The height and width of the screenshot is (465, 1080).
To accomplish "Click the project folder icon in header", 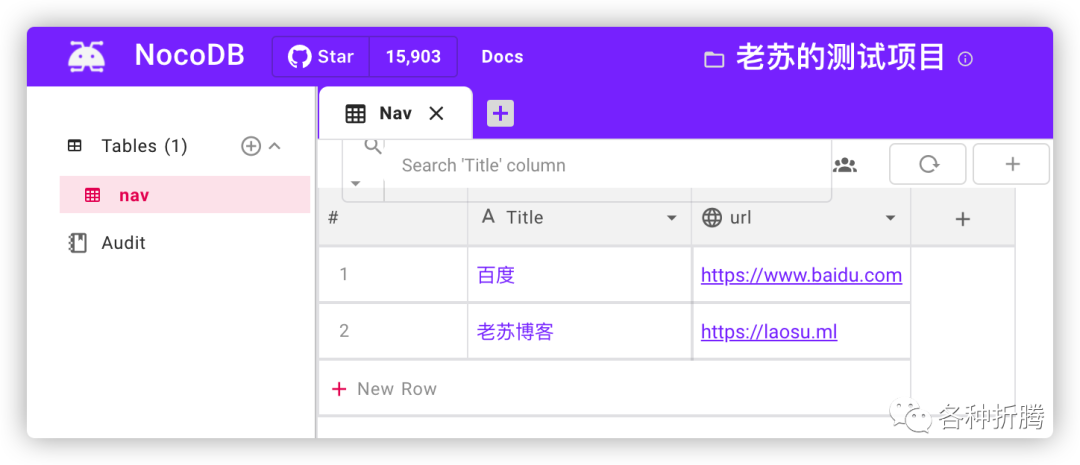I will 714,60.
